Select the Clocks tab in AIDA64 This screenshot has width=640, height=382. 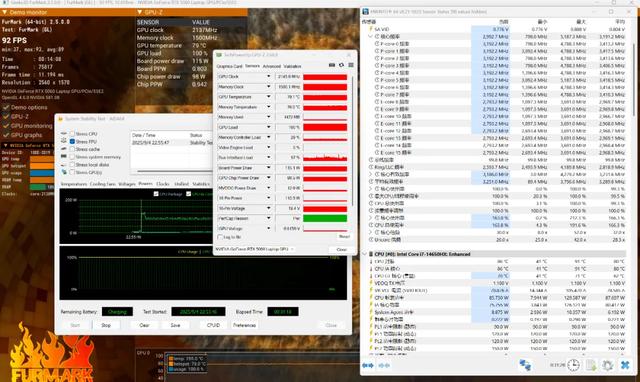(162, 184)
